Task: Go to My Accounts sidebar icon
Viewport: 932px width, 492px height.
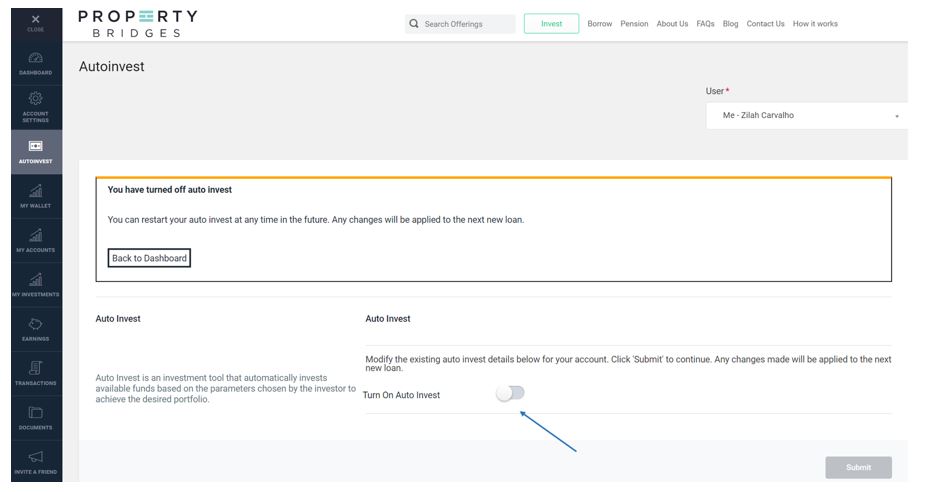Action: 35,237
